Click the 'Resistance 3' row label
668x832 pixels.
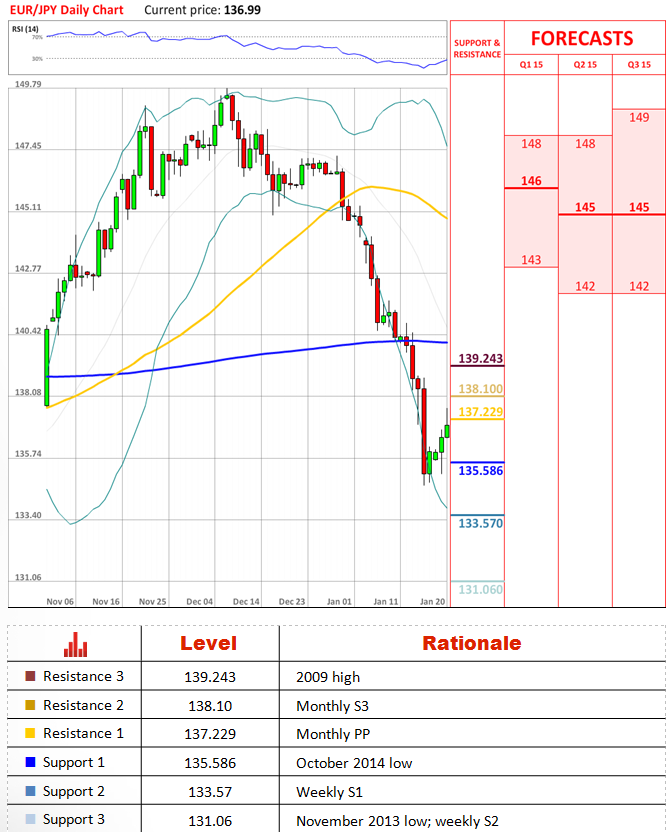click(83, 677)
